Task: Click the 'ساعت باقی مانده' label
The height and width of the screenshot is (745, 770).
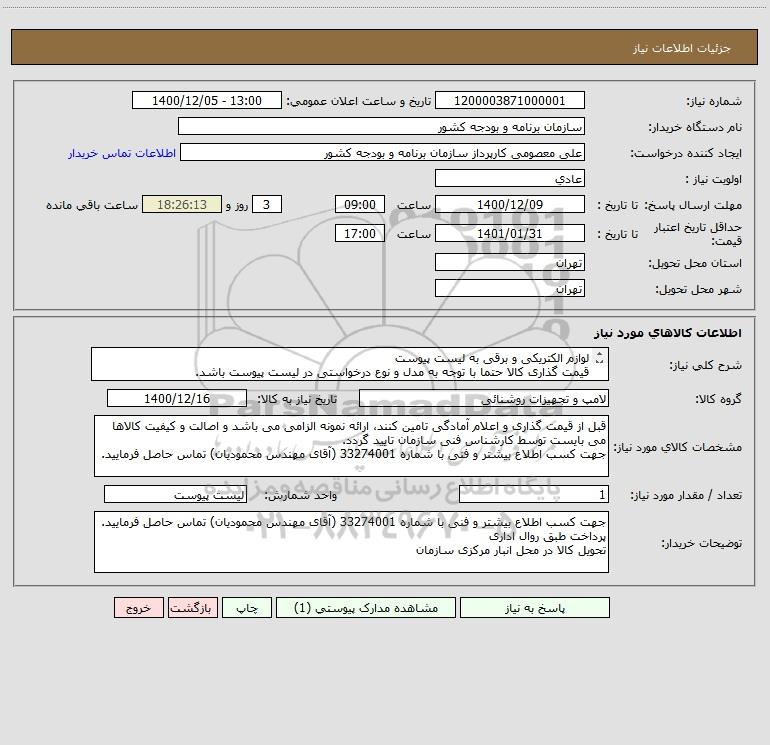Action: click(x=92, y=205)
